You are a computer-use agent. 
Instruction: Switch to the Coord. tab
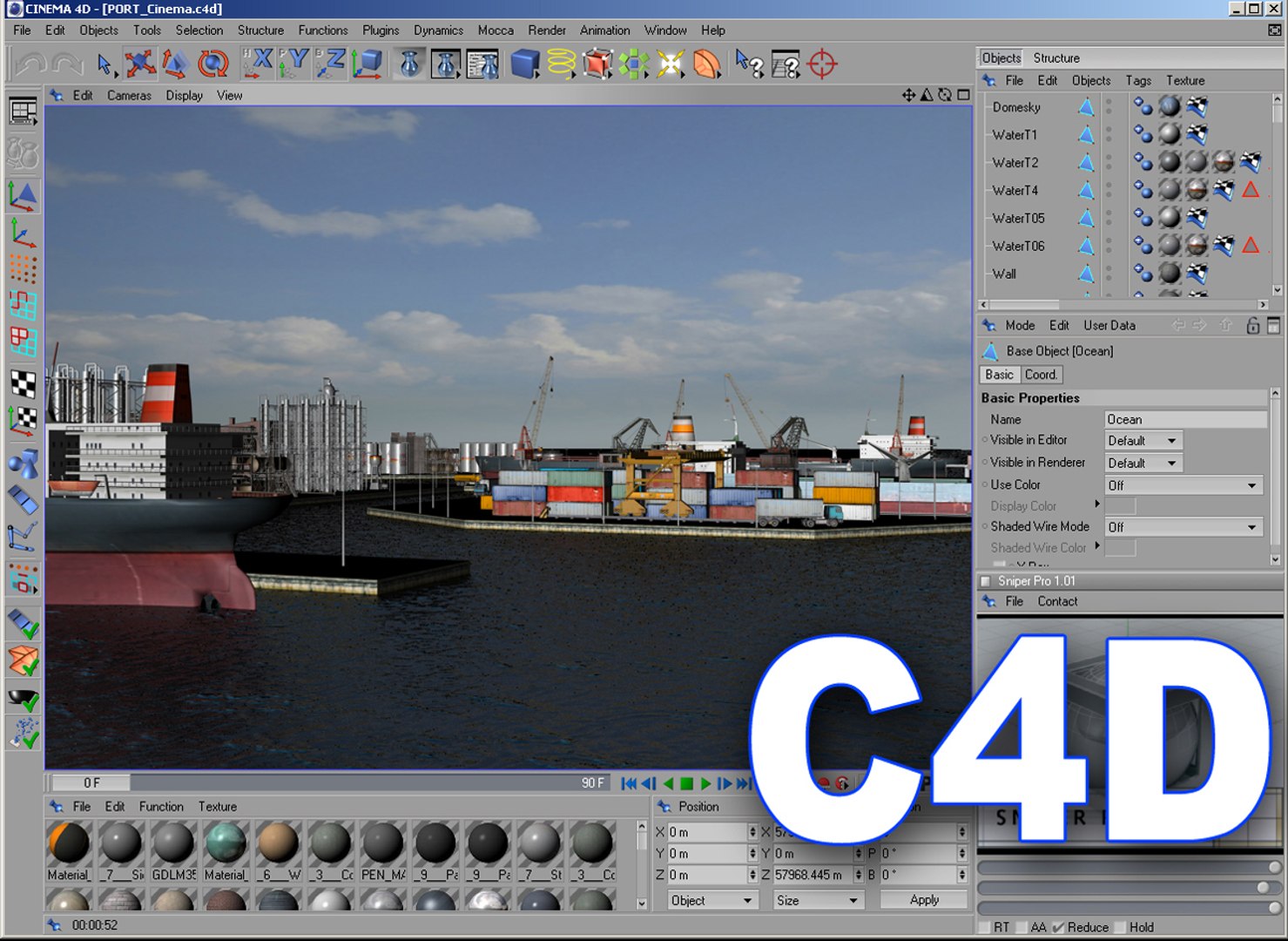tap(1041, 375)
